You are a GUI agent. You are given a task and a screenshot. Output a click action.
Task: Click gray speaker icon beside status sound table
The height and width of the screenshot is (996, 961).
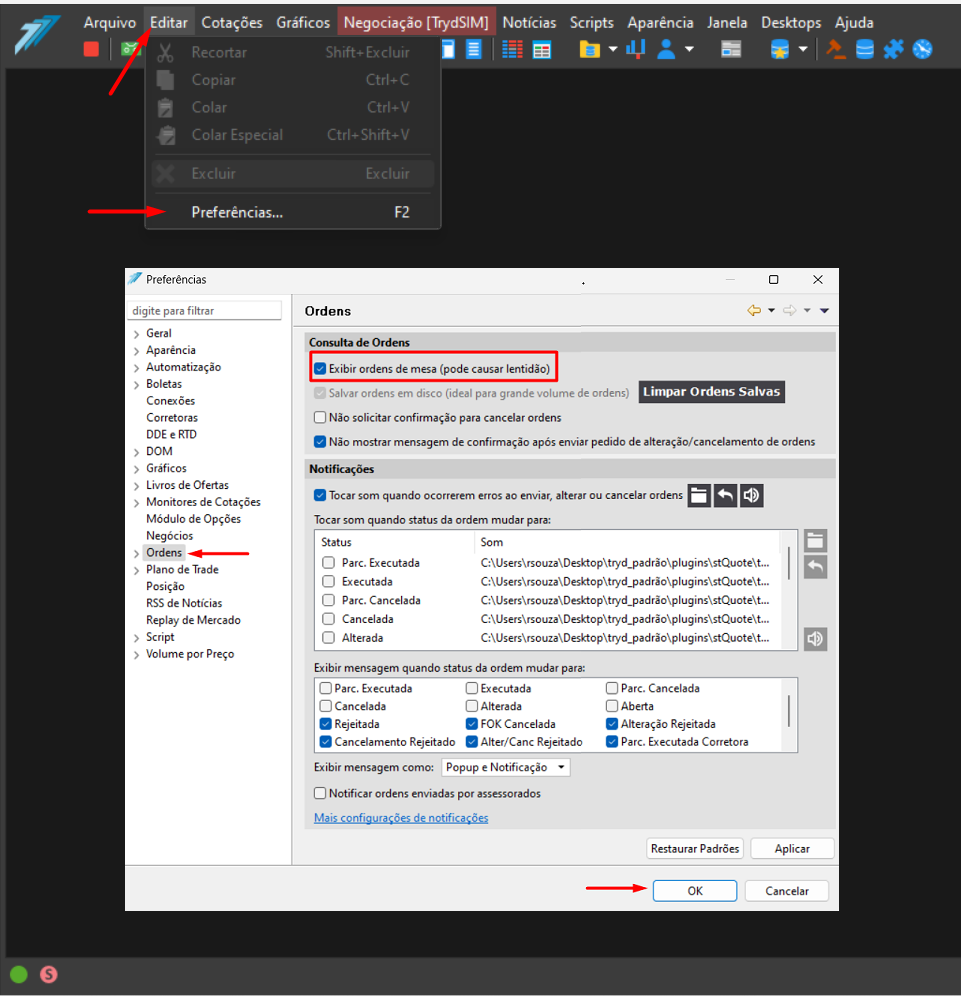click(816, 638)
